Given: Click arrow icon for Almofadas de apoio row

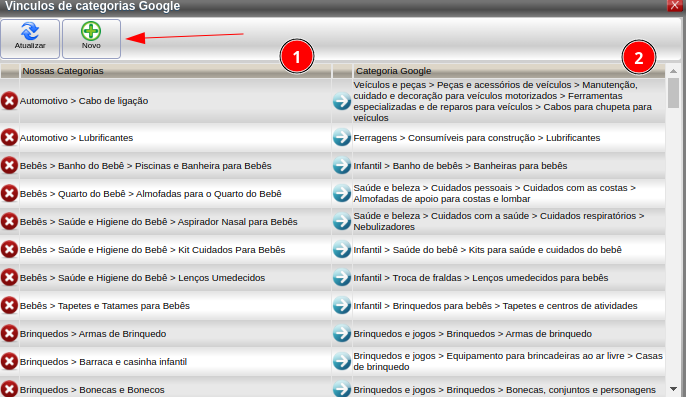Looking at the screenshot, I should pyautogui.click(x=342, y=193).
